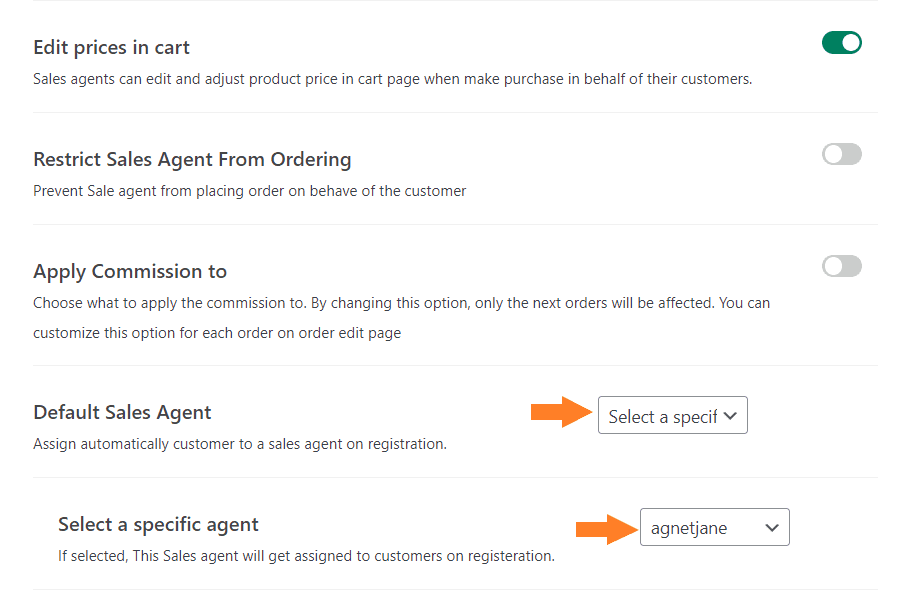Click the 'Edit prices in cart' heading
The width and height of the screenshot is (905, 596).
tap(111, 47)
